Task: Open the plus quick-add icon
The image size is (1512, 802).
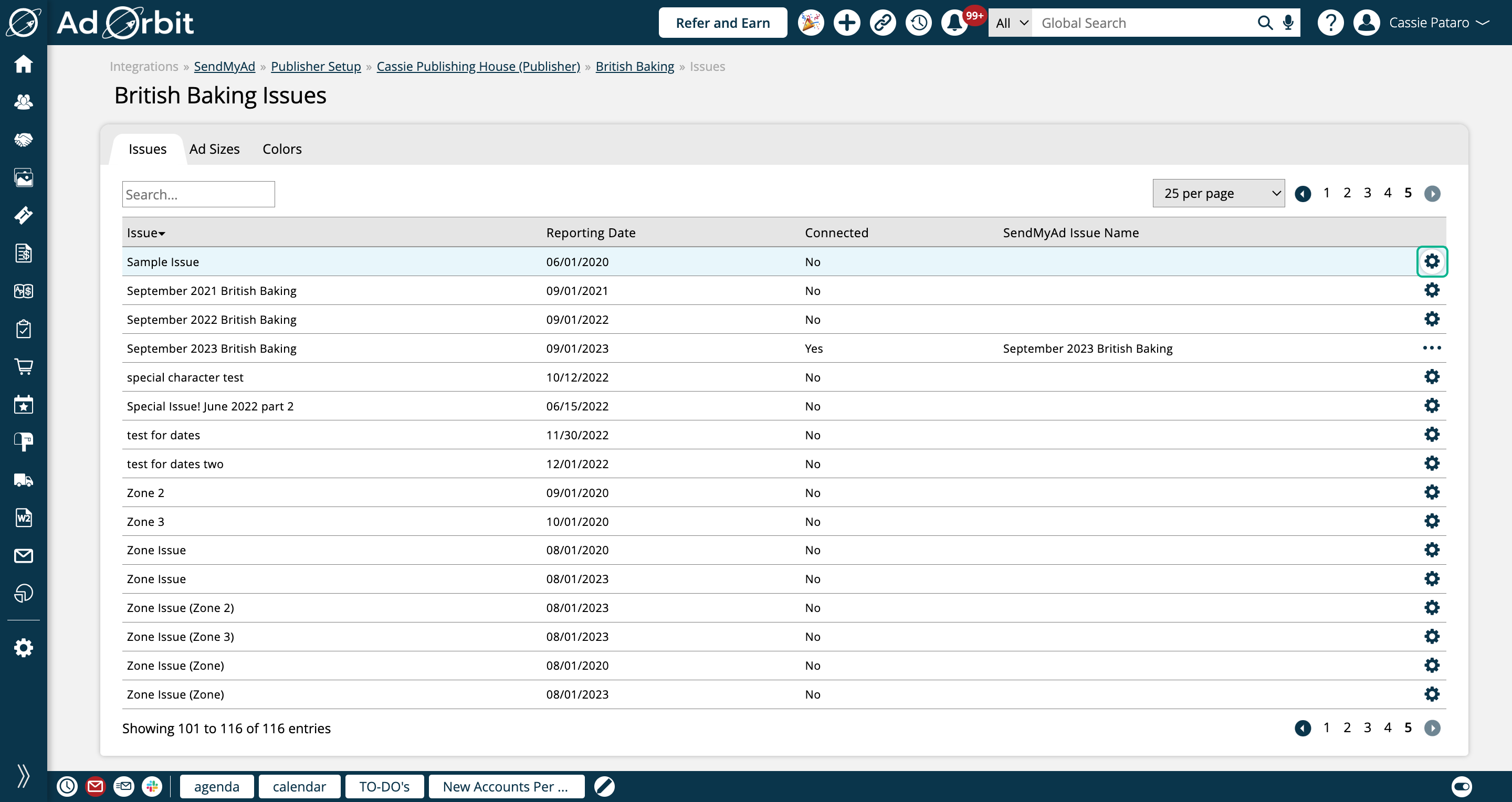Action: [x=846, y=23]
